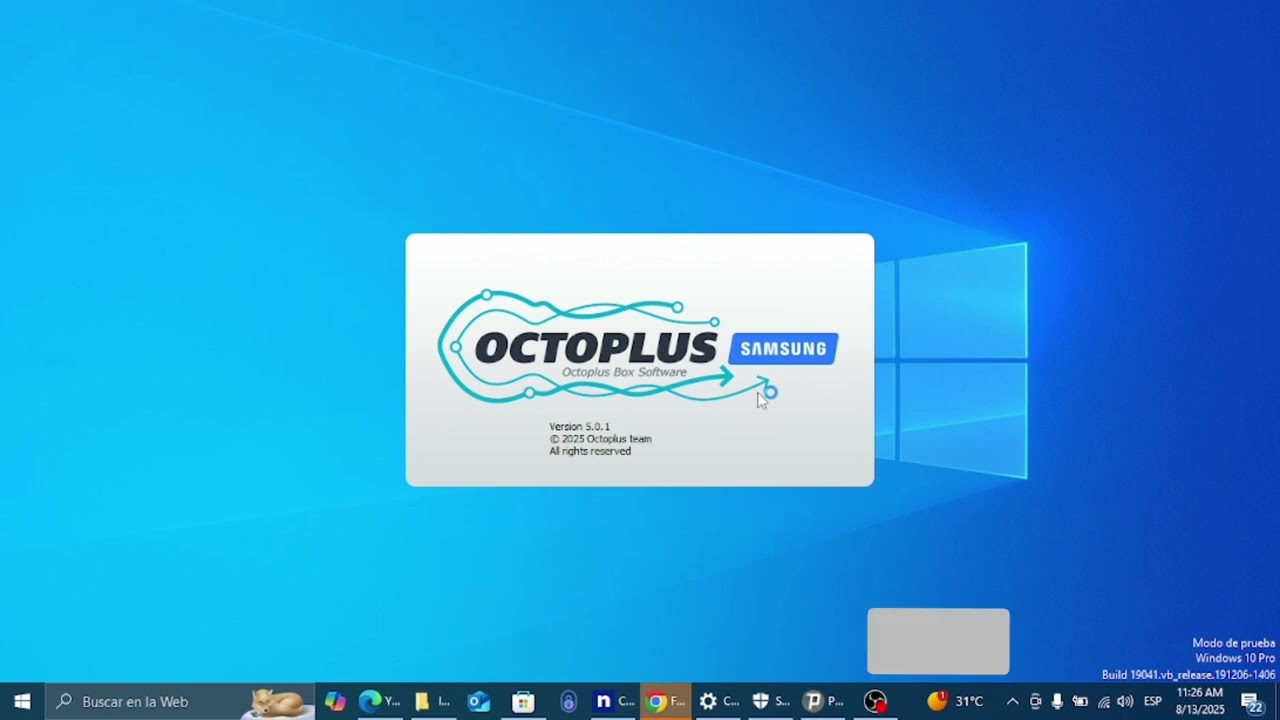Viewport: 1280px width, 720px height.
Task: Open the padlock app on taskbar
Action: click(569, 701)
